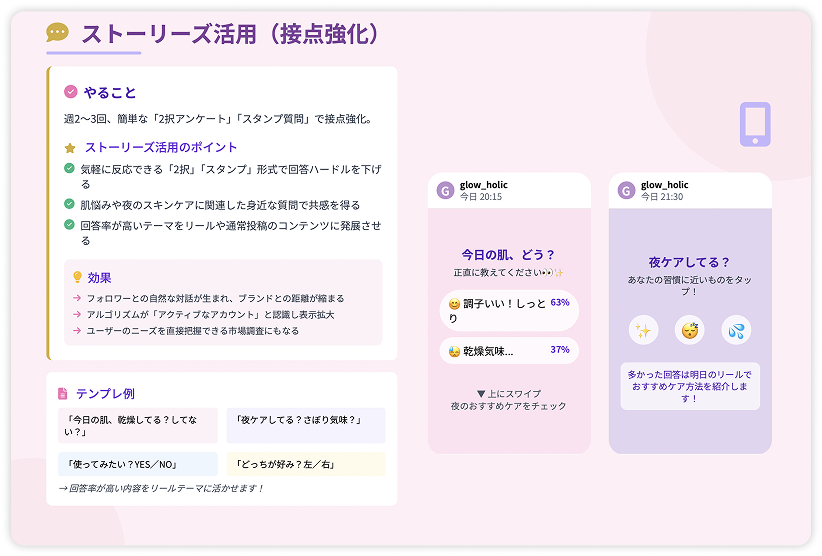Viewport: 822px width, 556px height.
Task: Click the text フォロワーとの自然な対話が生まれ
Action: coord(215,298)
